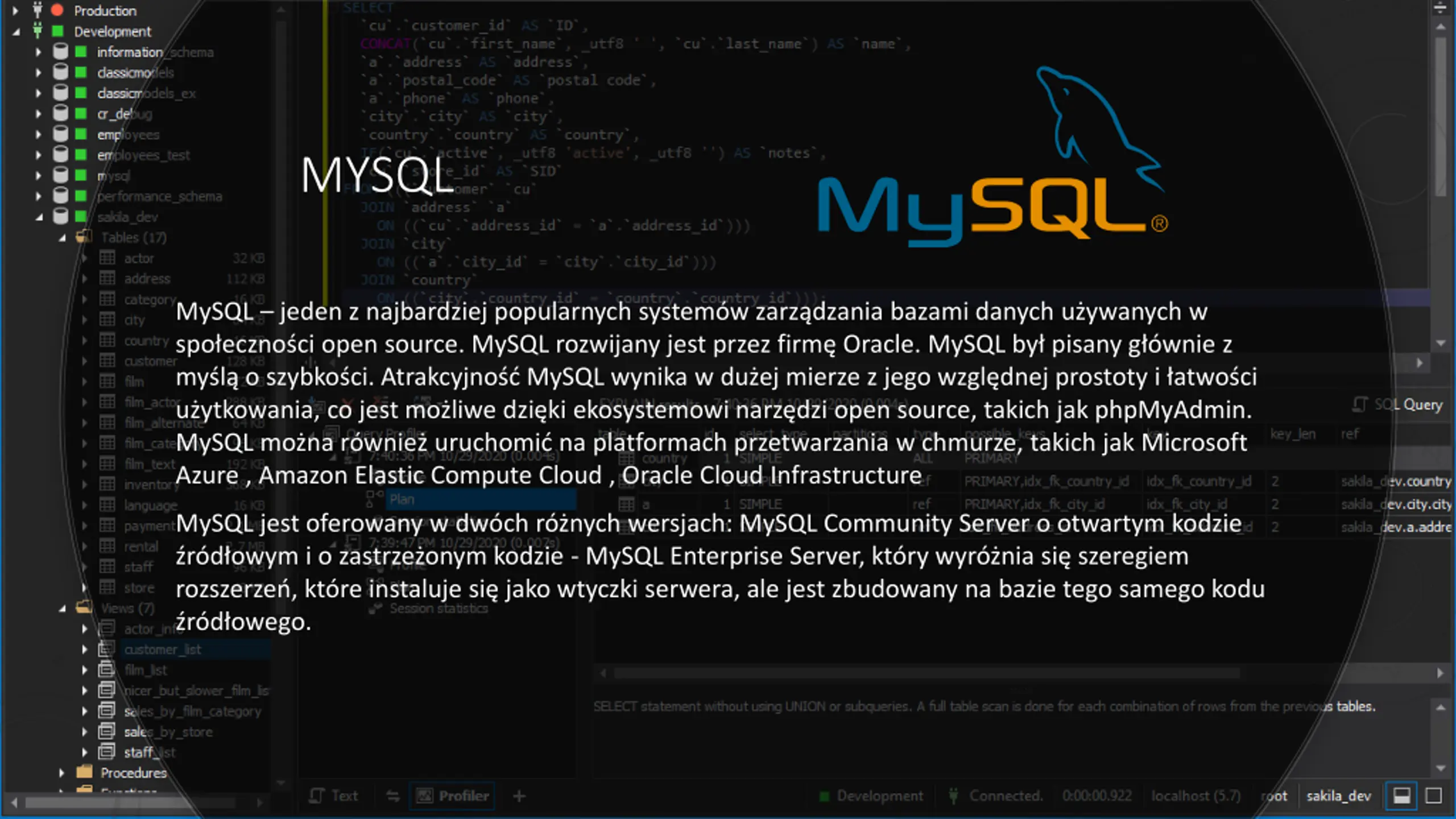Image resolution: width=1456 pixels, height=819 pixels.
Task: Expand the Production connection node
Action: [15, 10]
